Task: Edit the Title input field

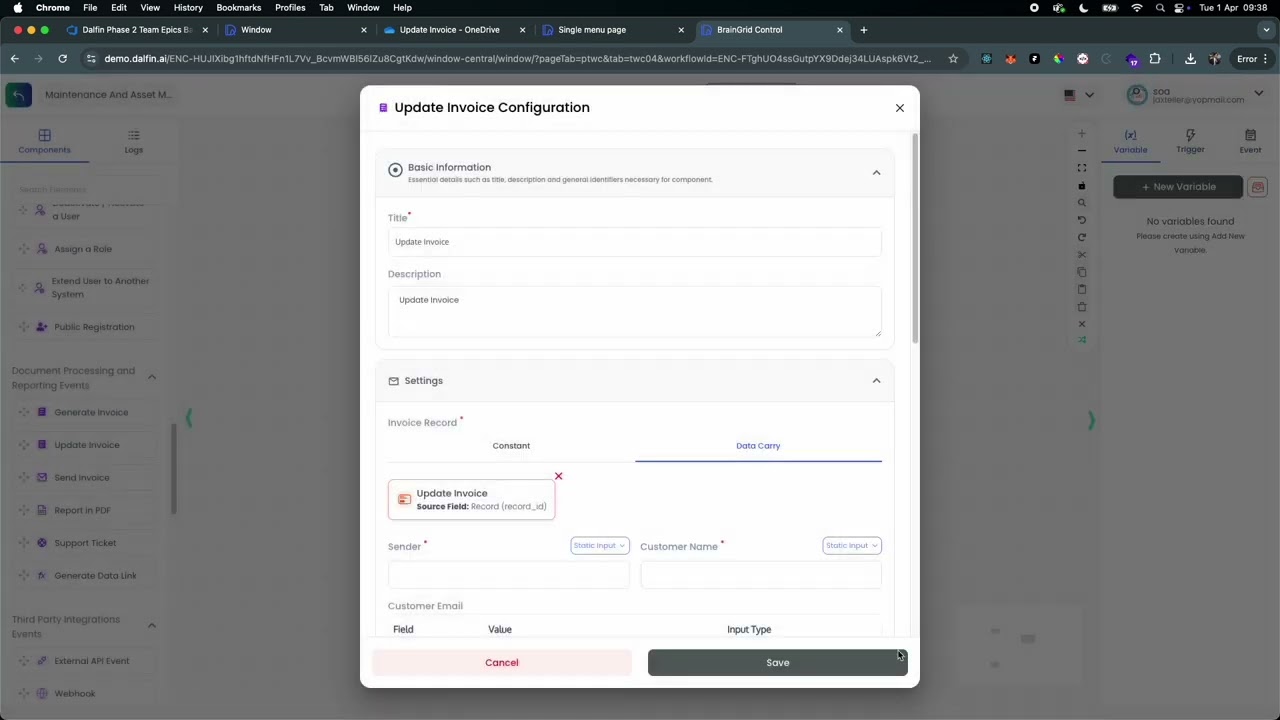Action: coord(634,242)
